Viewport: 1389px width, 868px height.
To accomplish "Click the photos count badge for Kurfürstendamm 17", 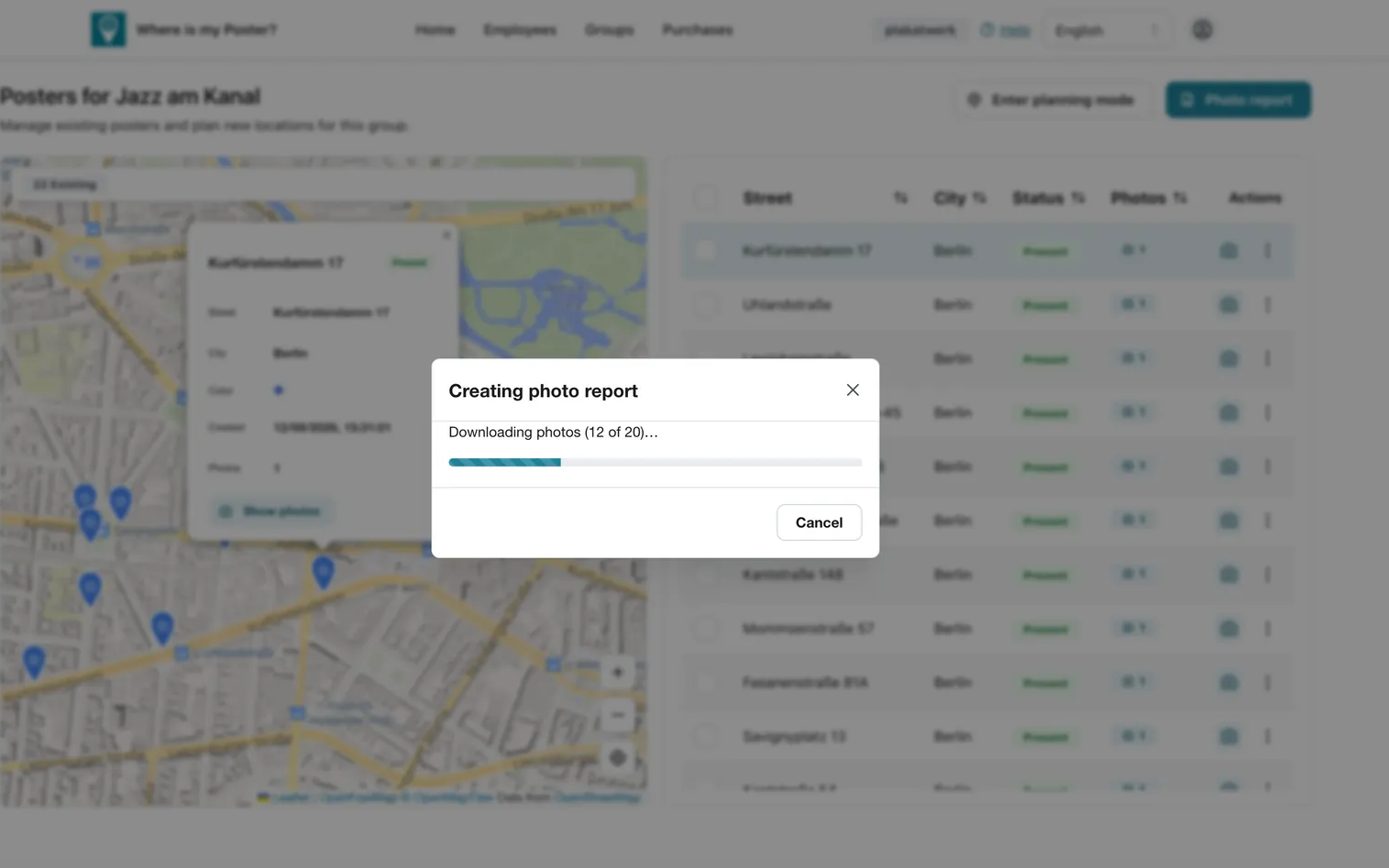I will (1134, 250).
